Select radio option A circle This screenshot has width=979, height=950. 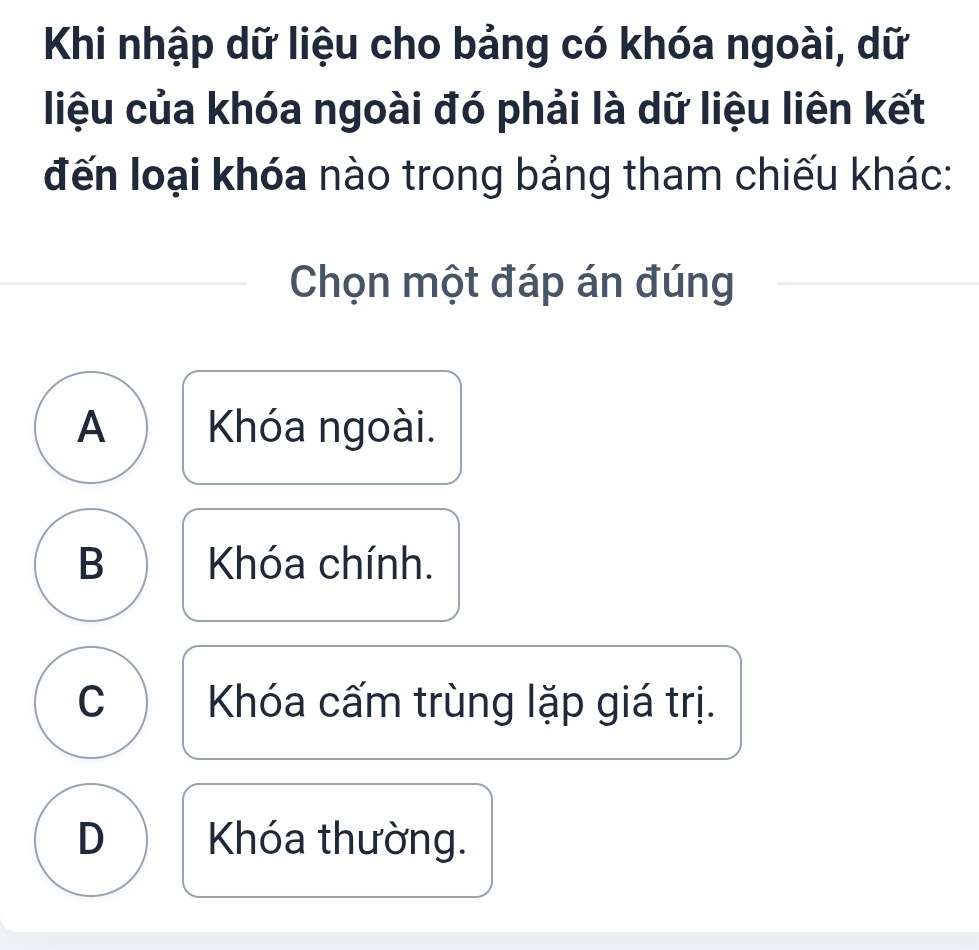coord(91,427)
